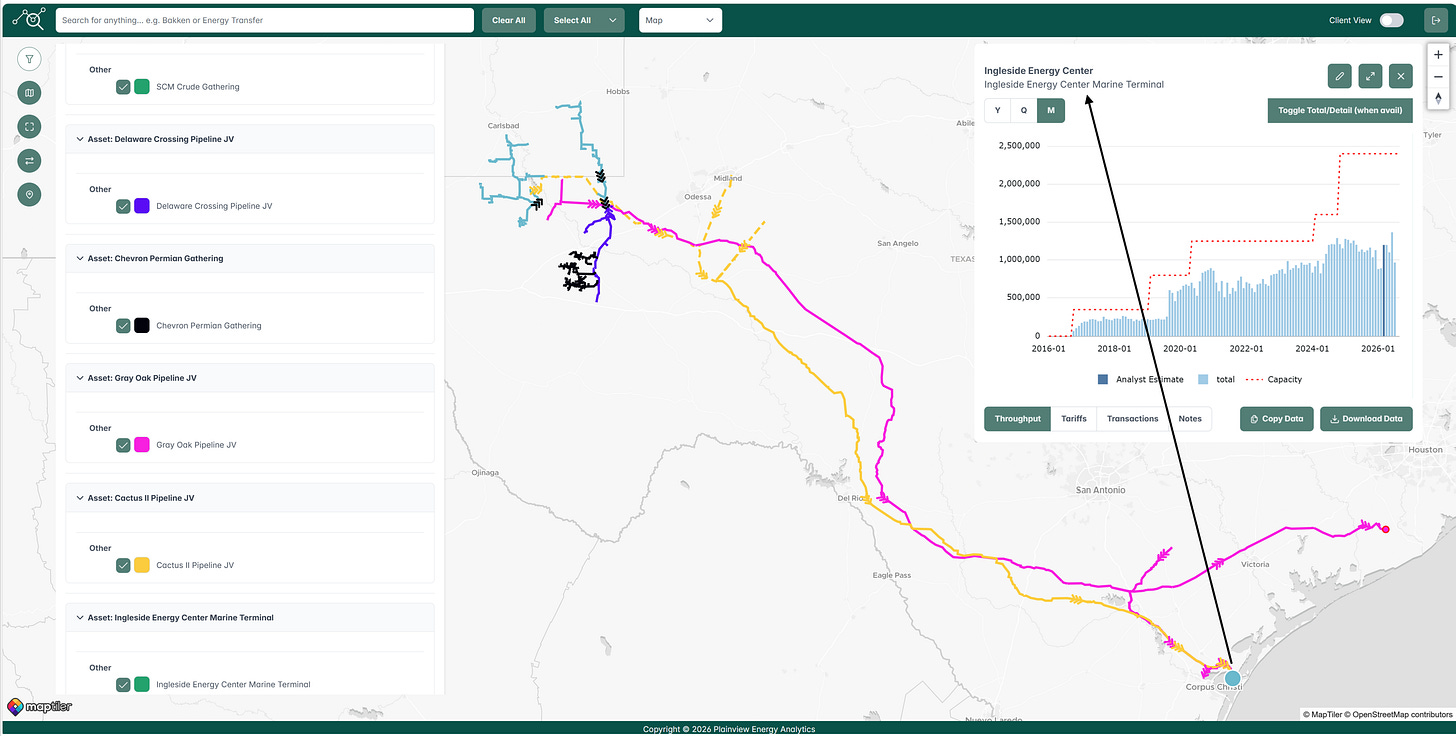
Task: Click the Download Data button
Action: coord(1366,419)
